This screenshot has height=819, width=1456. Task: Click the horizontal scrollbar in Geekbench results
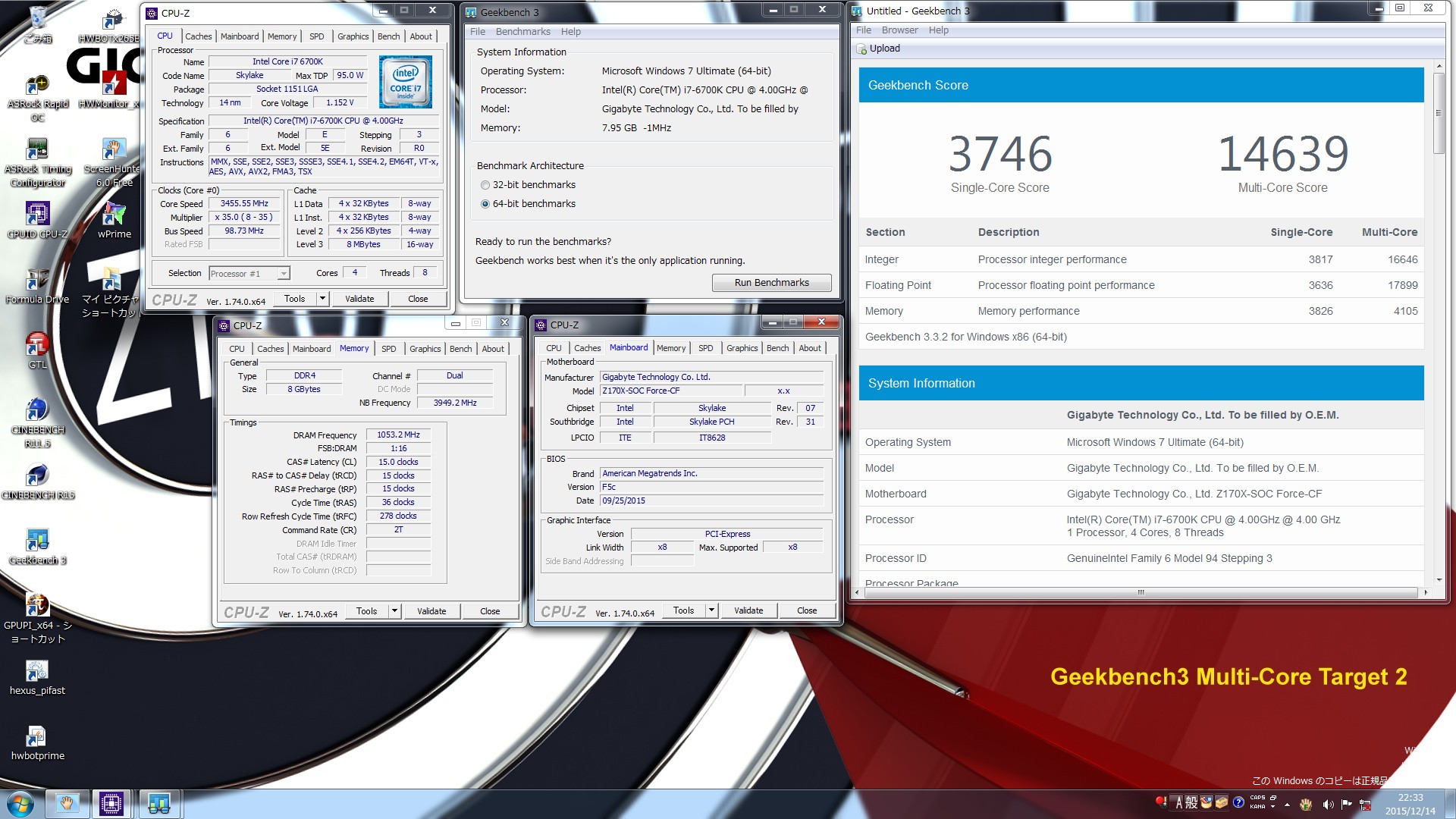click(x=1141, y=592)
